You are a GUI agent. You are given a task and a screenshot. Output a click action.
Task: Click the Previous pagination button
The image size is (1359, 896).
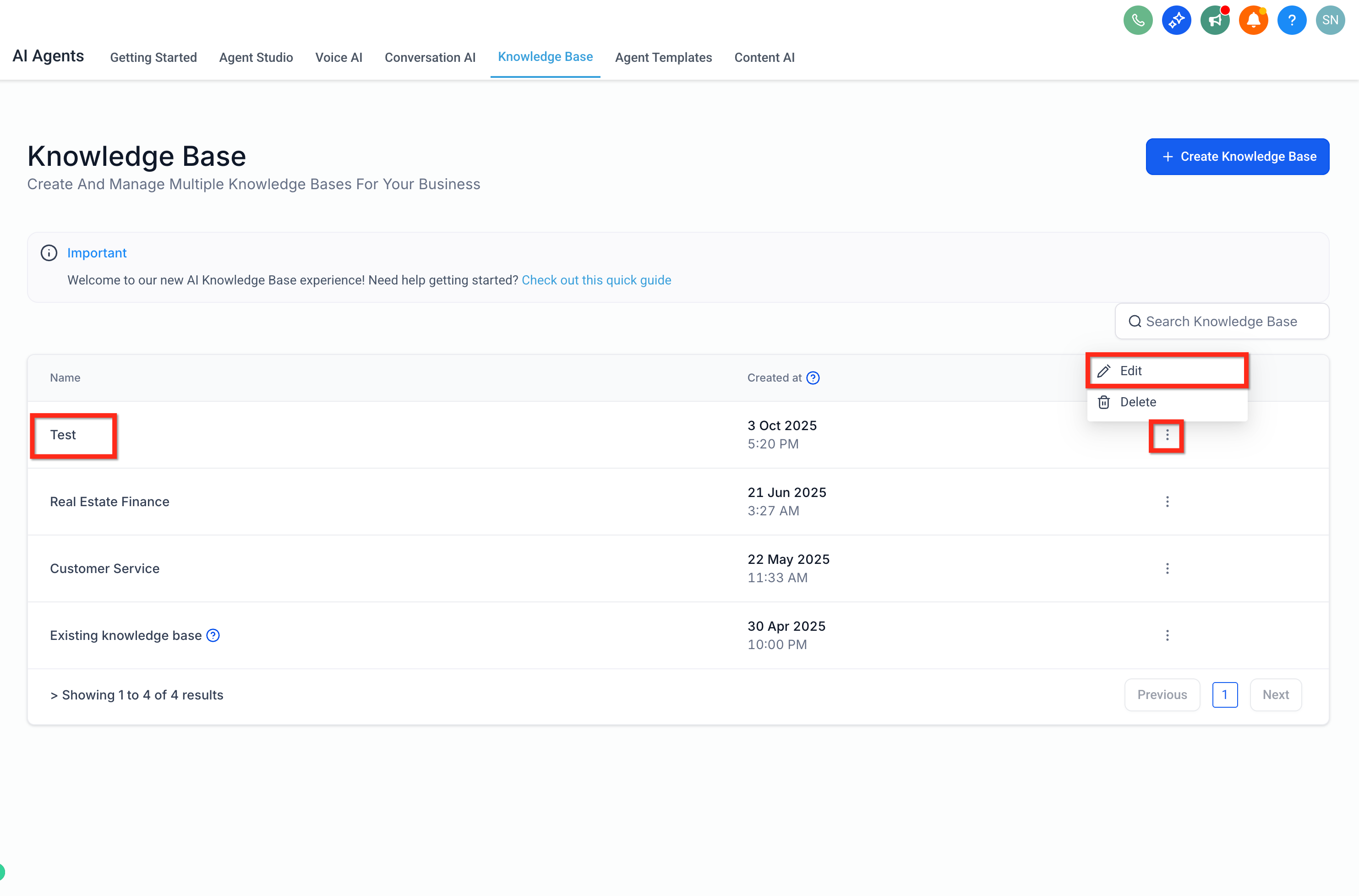pyautogui.click(x=1162, y=695)
